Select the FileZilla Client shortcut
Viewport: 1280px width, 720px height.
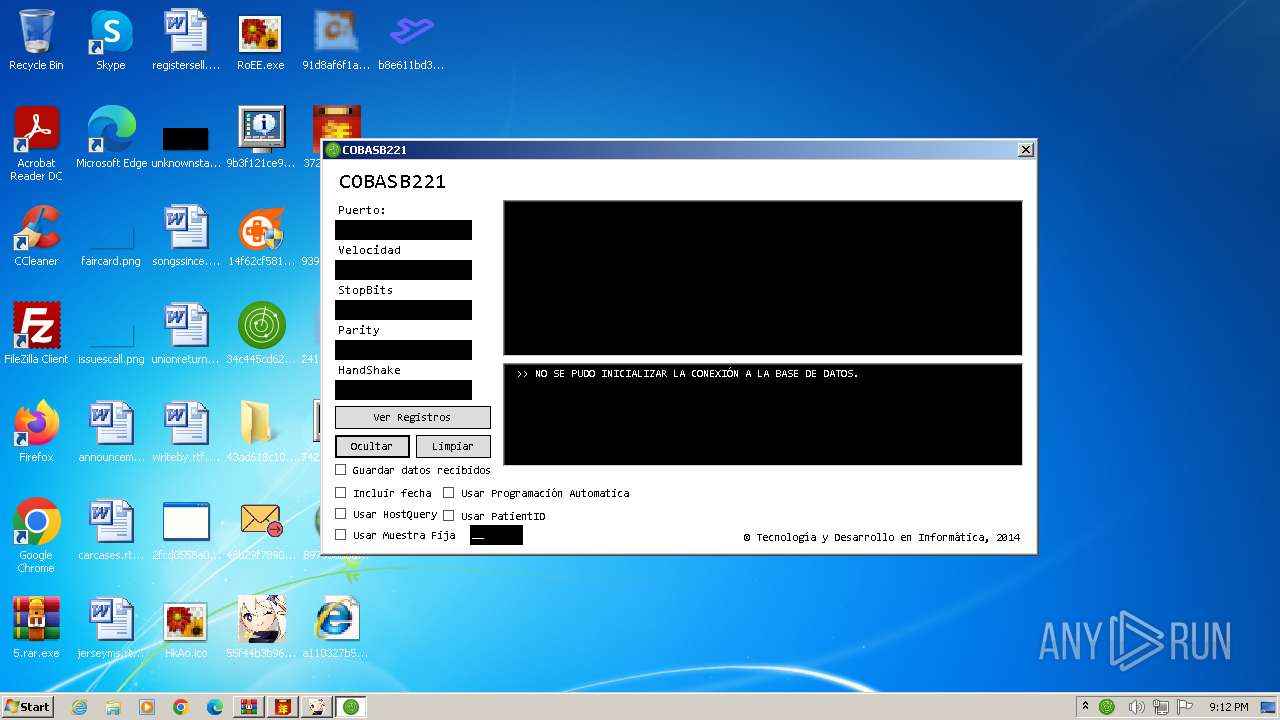click(x=36, y=334)
